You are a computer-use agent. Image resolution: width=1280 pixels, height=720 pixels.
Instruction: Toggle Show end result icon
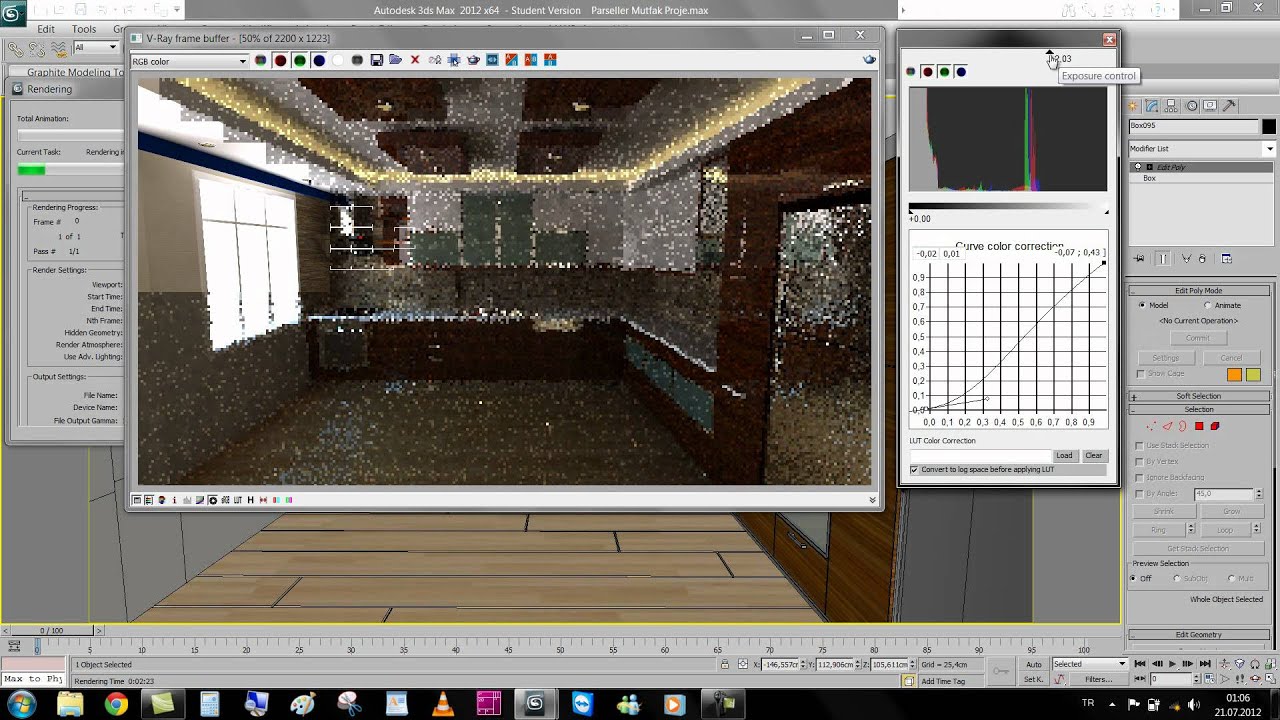click(1163, 259)
